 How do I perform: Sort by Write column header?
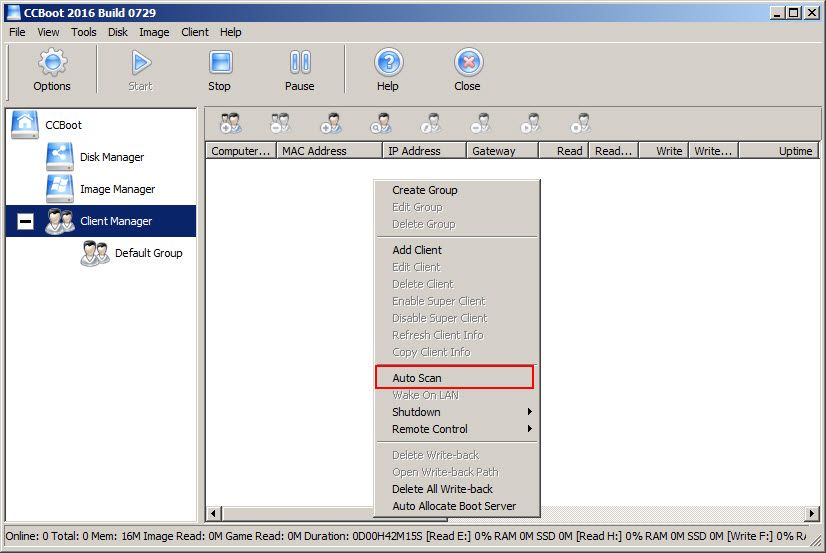(x=663, y=151)
